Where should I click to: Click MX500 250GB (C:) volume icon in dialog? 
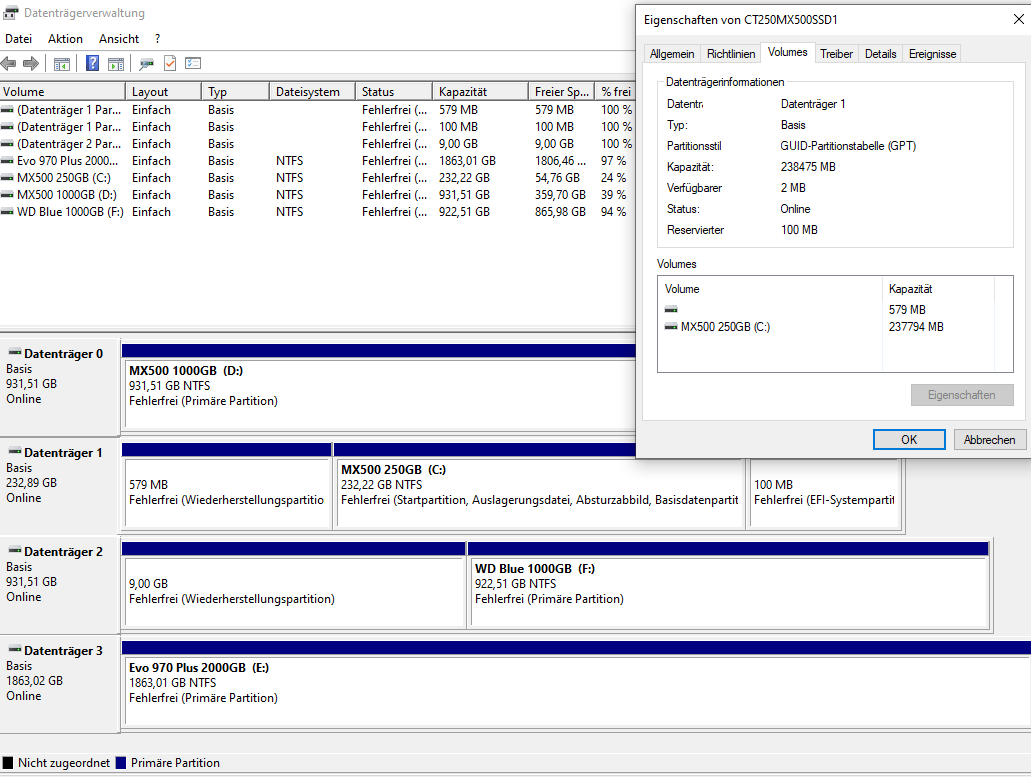point(671,327)
